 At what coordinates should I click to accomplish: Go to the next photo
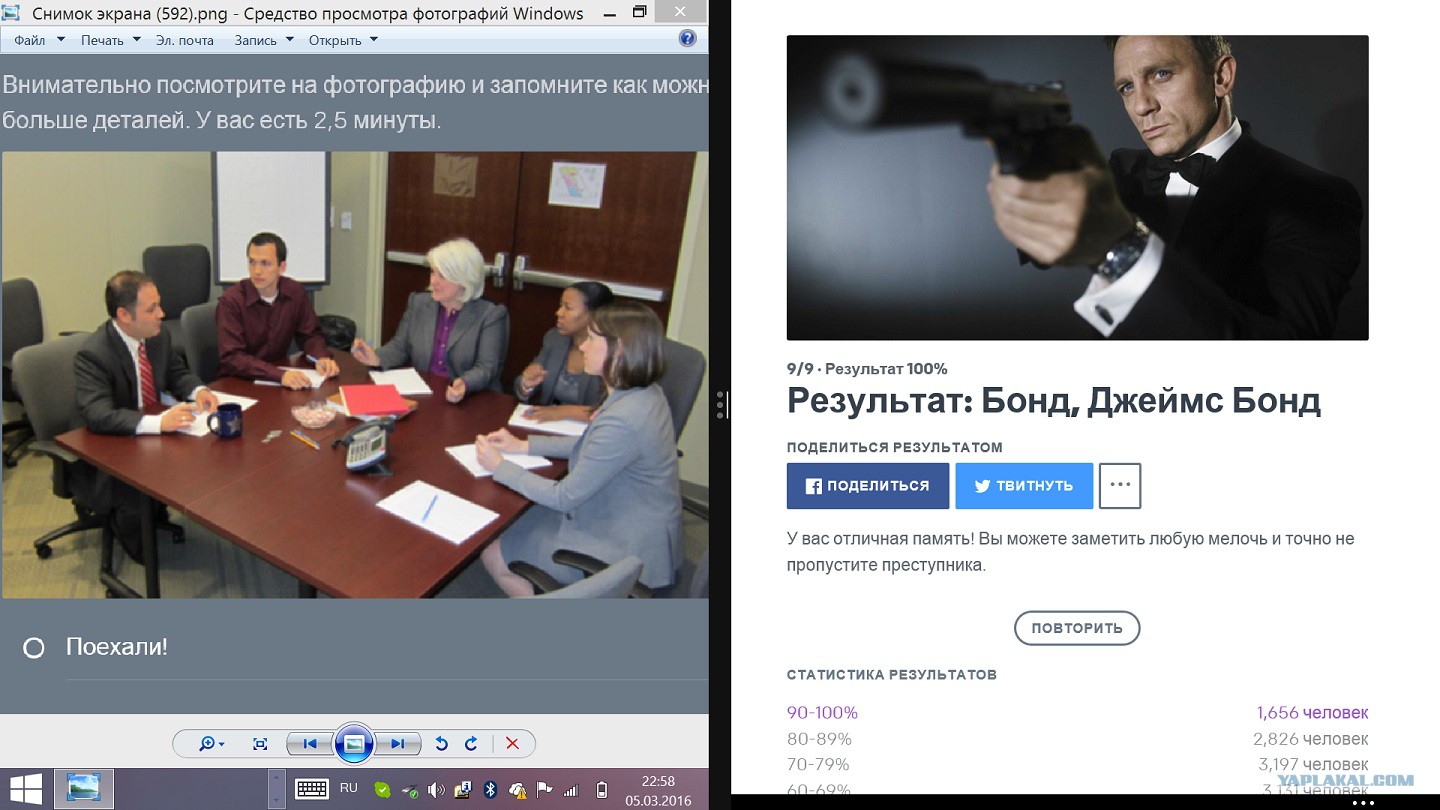(398, 744)
